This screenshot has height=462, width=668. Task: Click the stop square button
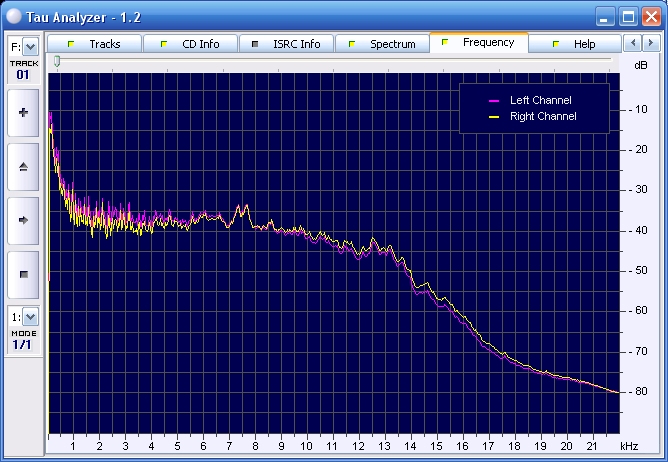point(23,273)
